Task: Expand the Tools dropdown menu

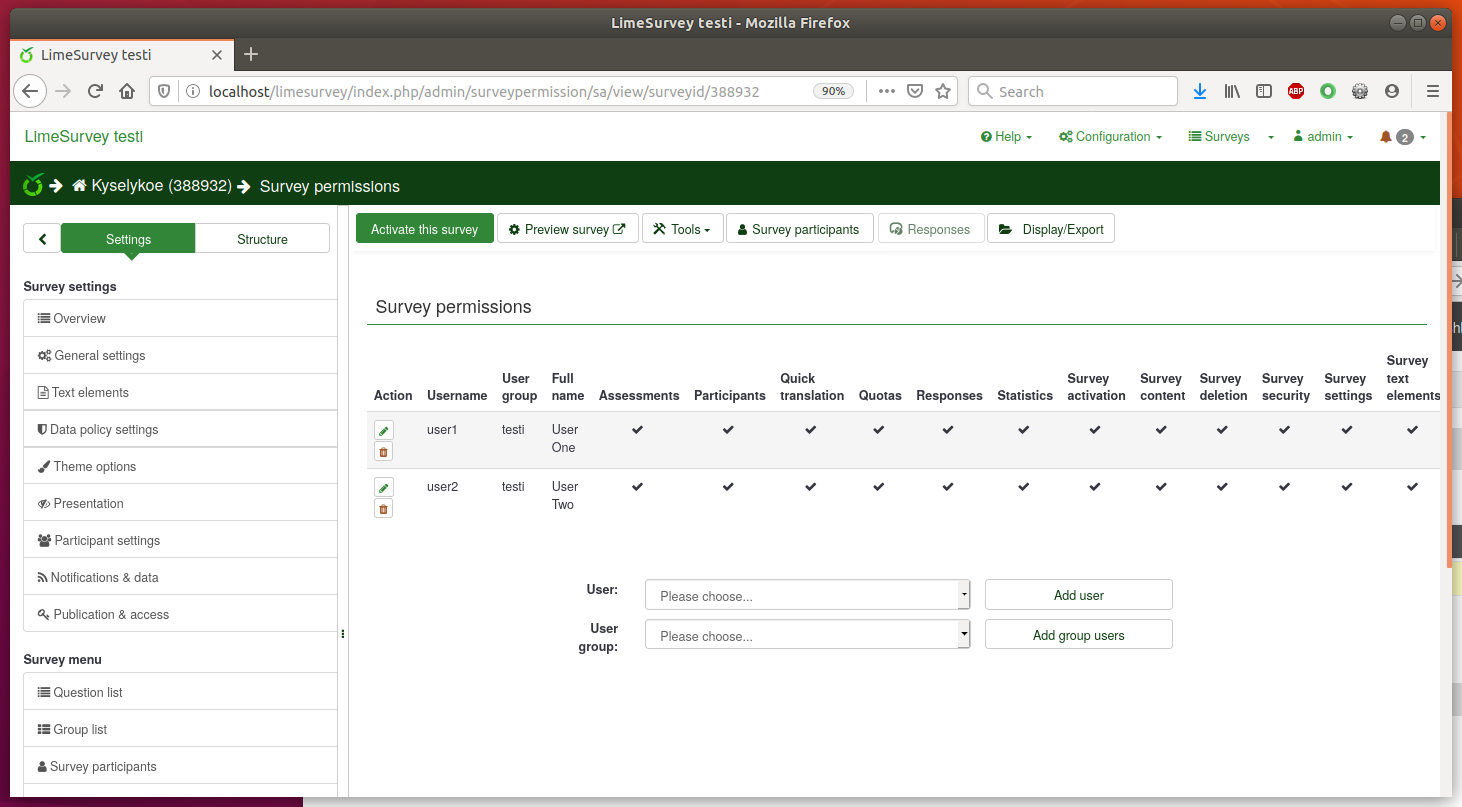Action: coord(682,229)
